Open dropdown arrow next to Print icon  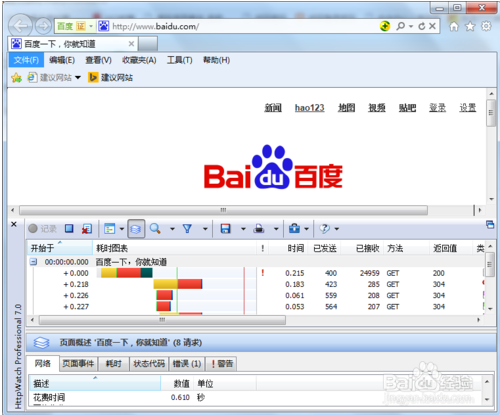(x=276, y=229)
